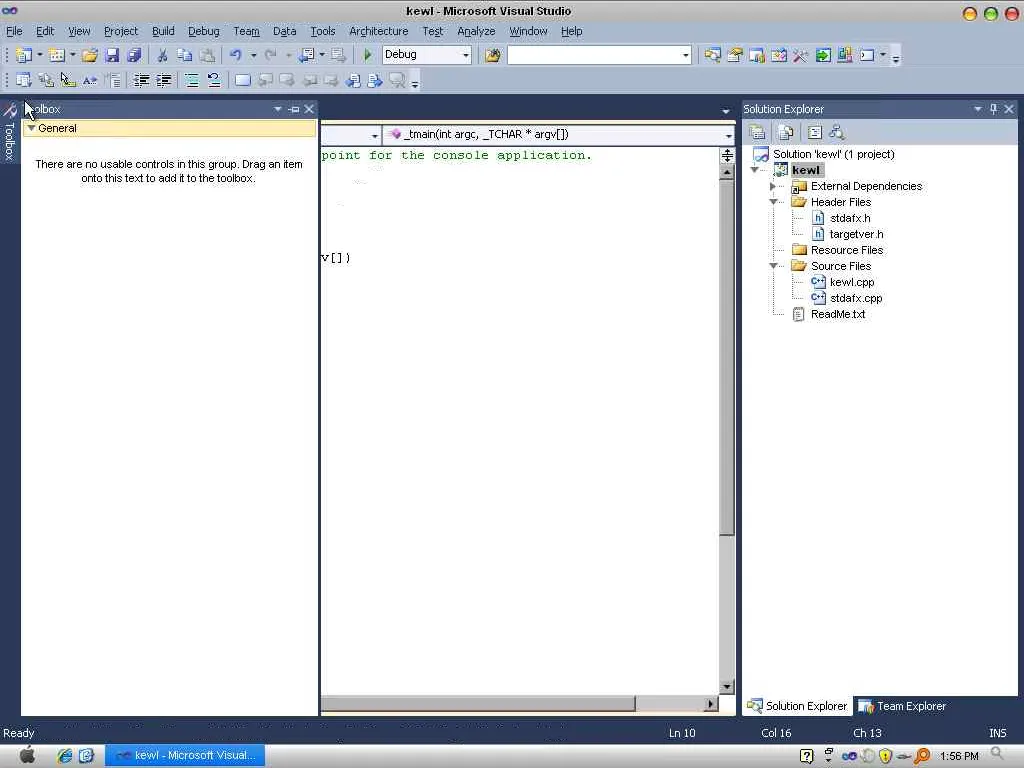Switch to the Team Explorer tab
This screenshot has height=768, width=1024.
(903, 706)
